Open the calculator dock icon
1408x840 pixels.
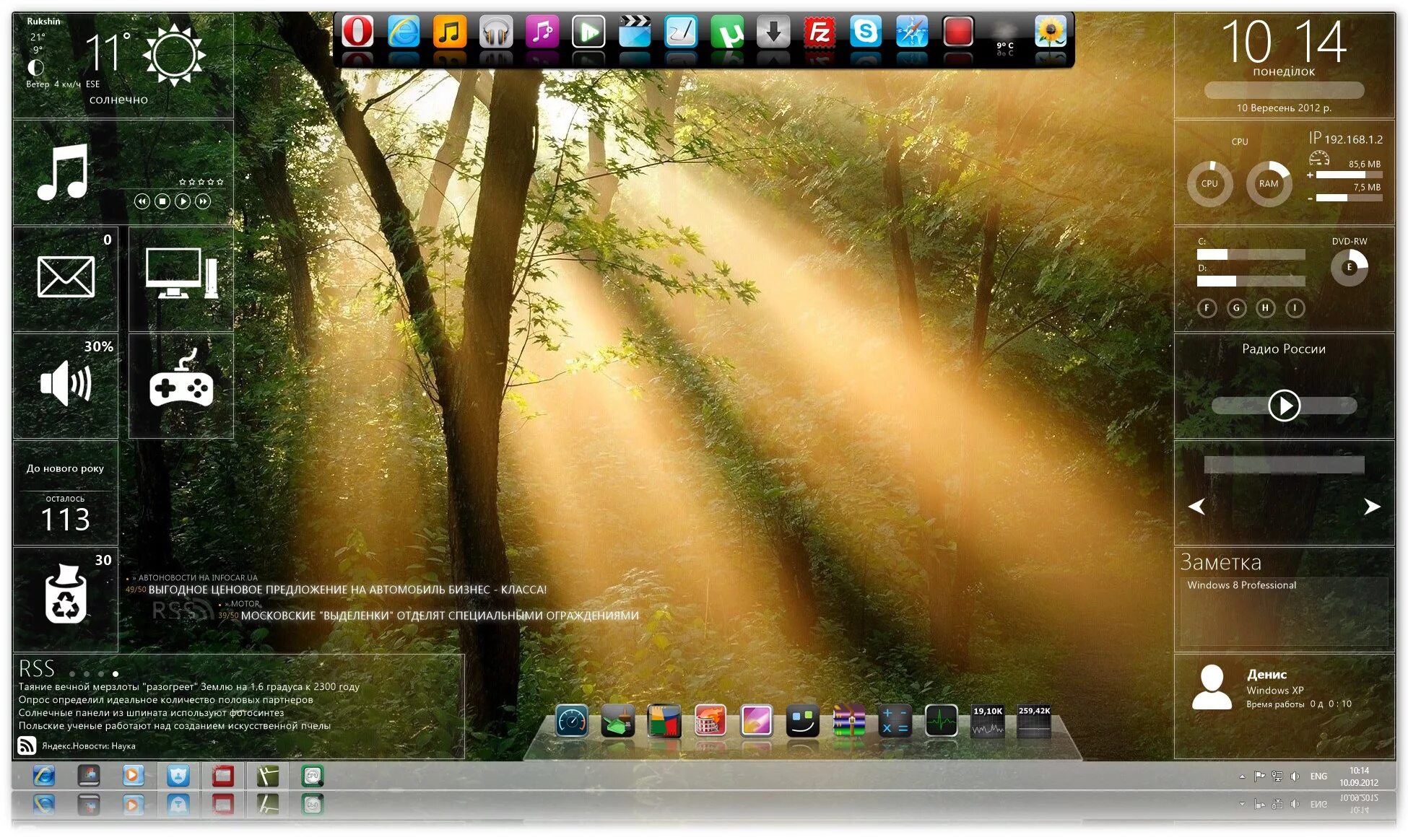click(895, 721)
